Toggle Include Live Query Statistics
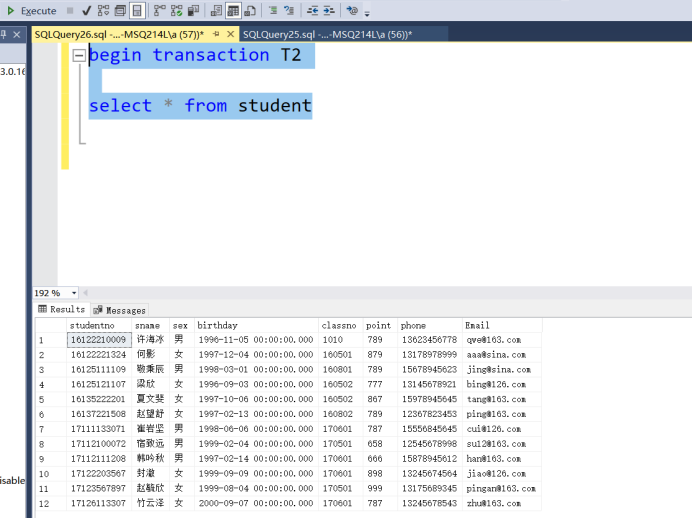Image resolution: width=692 pixels, height=519 pixels. click(177, 11)
